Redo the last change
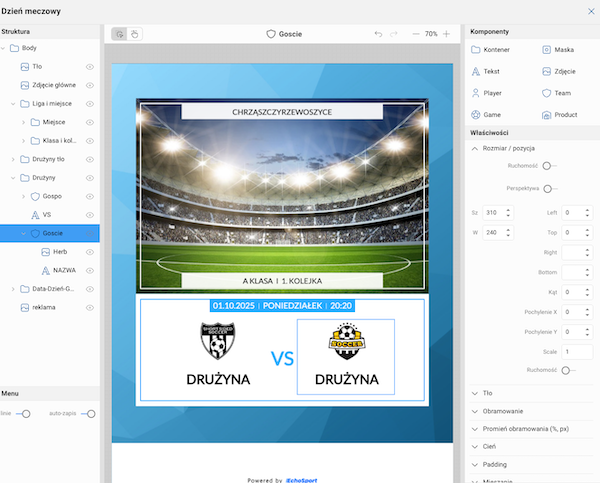 [393, 34]
